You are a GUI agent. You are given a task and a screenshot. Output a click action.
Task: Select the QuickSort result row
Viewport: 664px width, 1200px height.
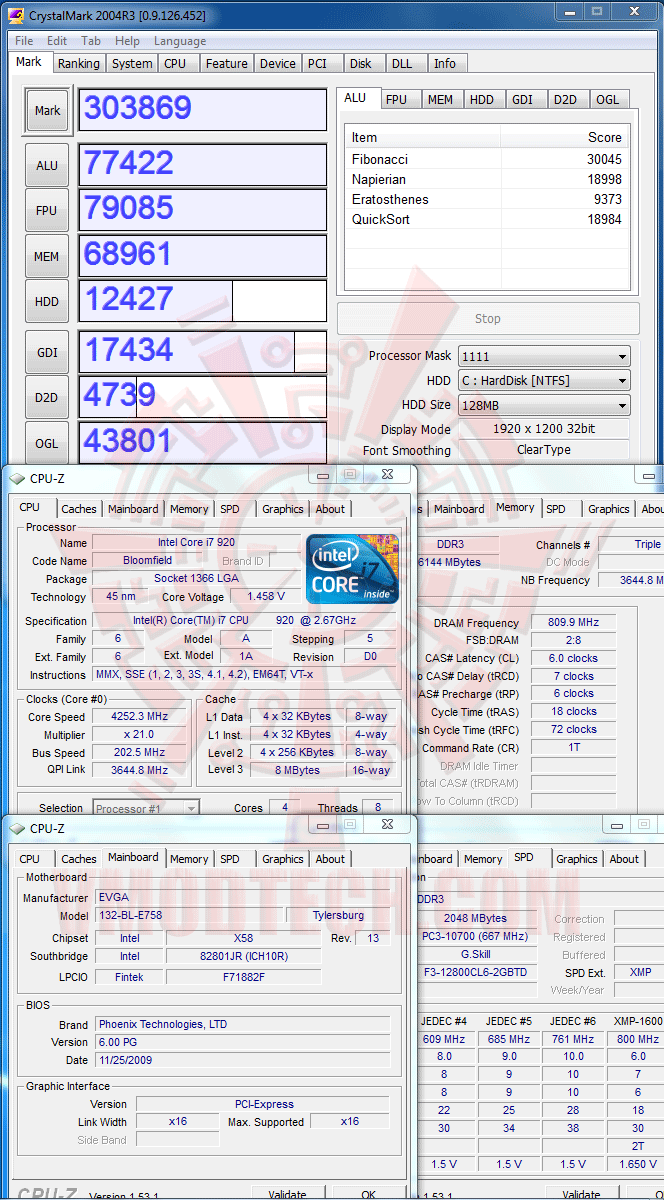(487, 219)
